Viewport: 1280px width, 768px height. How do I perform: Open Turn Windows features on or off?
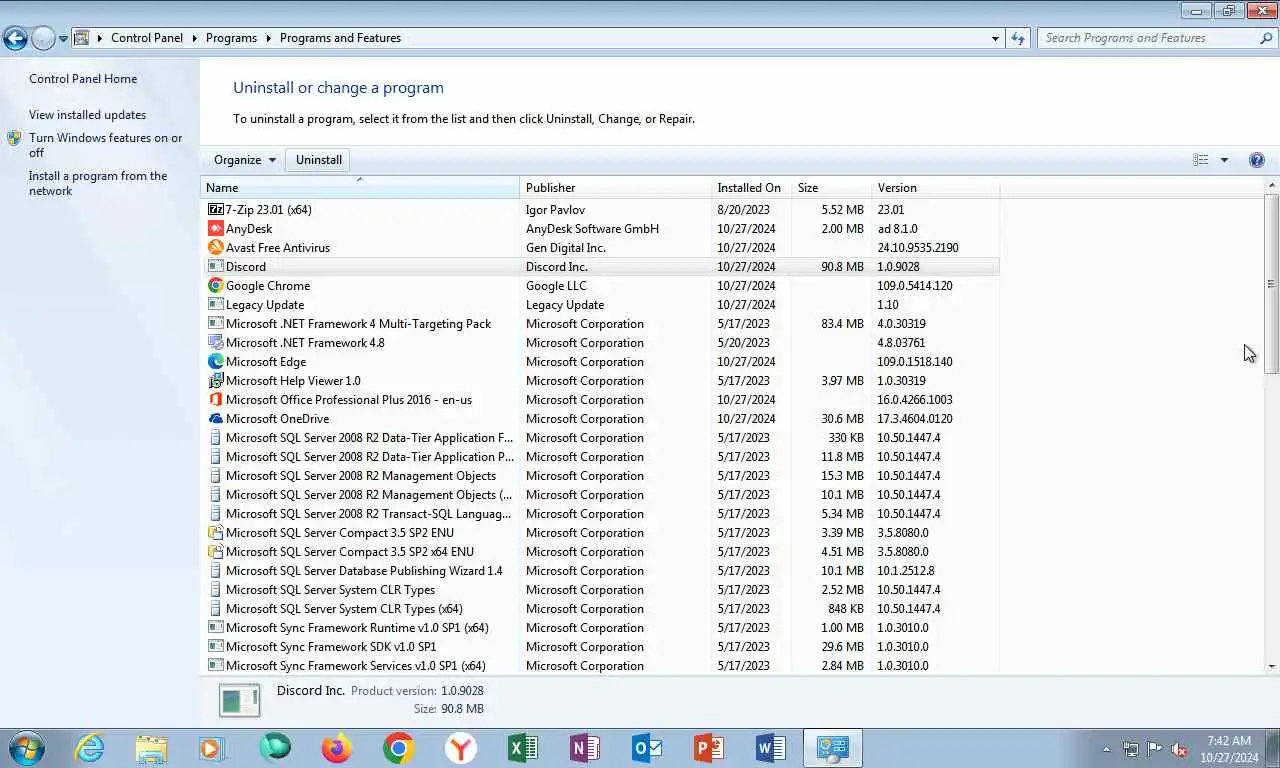(105, 145)
